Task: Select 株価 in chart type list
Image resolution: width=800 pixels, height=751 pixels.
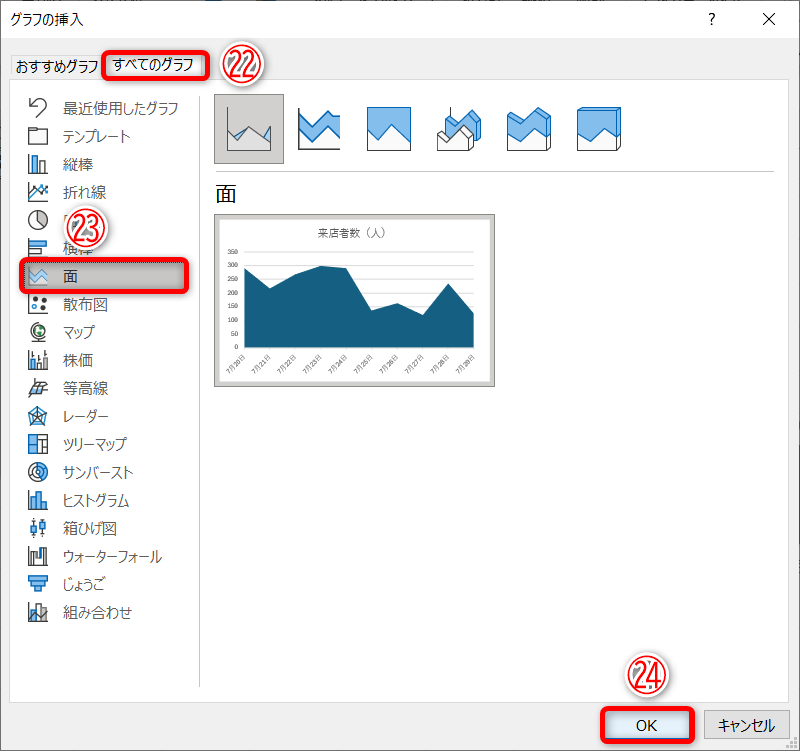Action: (x=78, y=360)
